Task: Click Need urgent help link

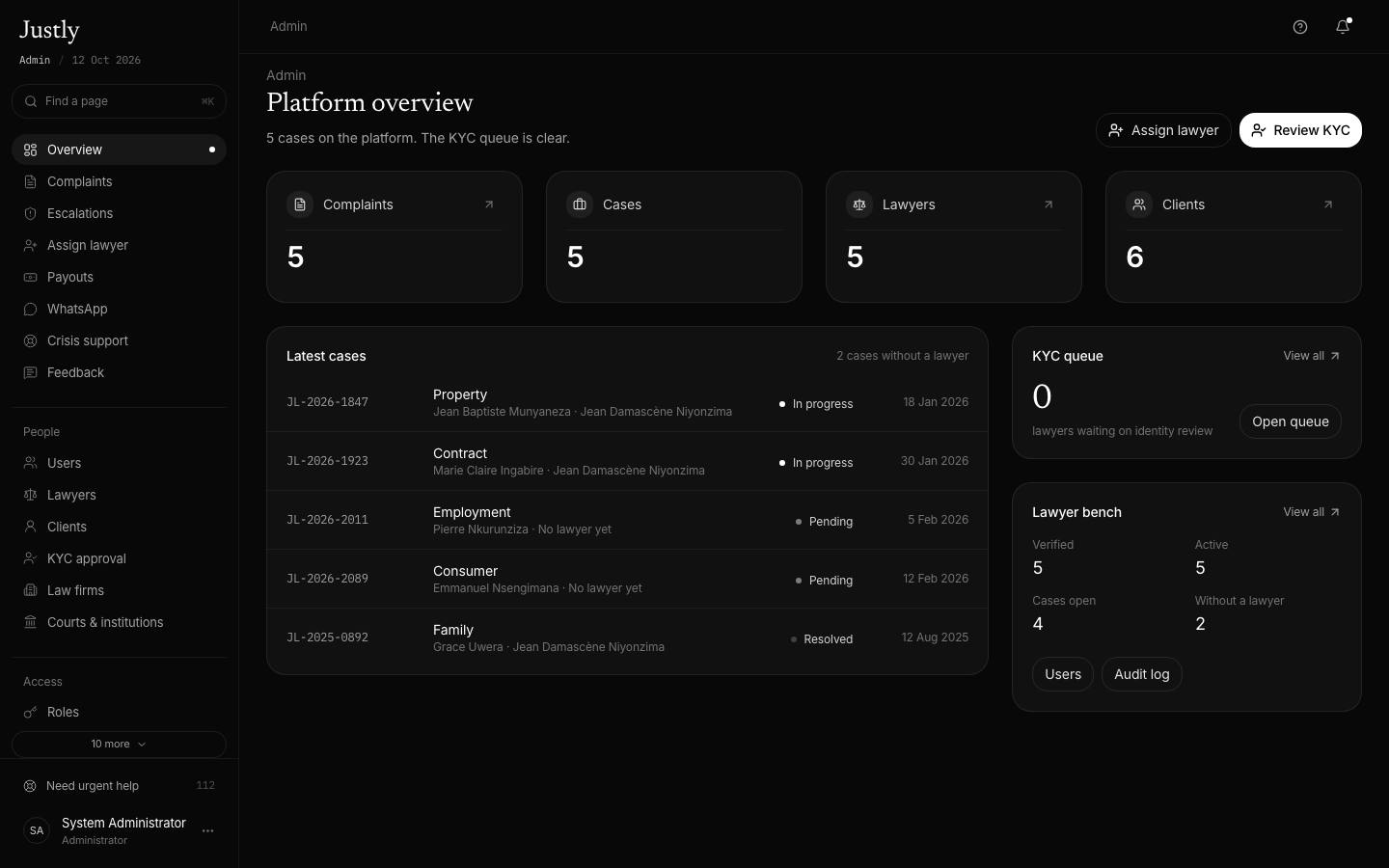Action: click(119, 786)
